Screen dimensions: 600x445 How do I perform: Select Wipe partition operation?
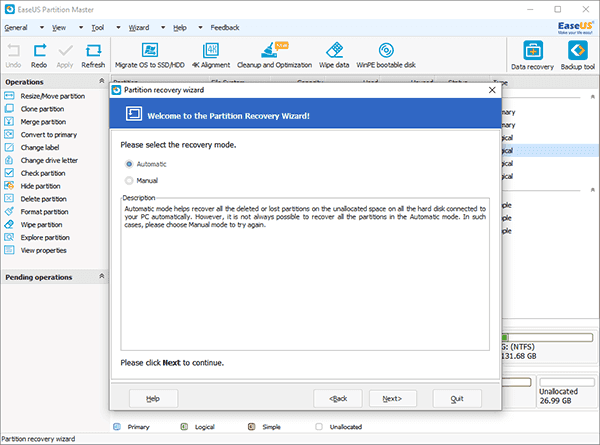(x=33, y=225)
